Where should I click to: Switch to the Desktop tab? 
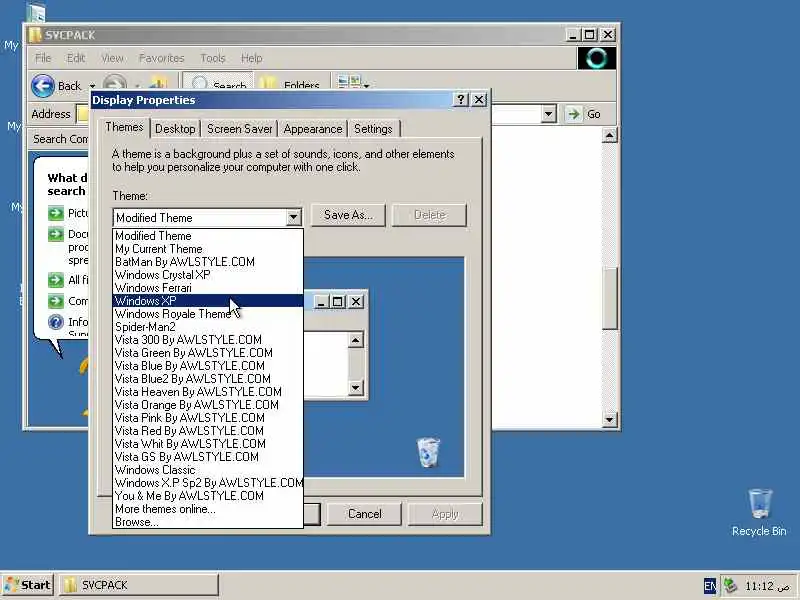[x=175, y=129]
